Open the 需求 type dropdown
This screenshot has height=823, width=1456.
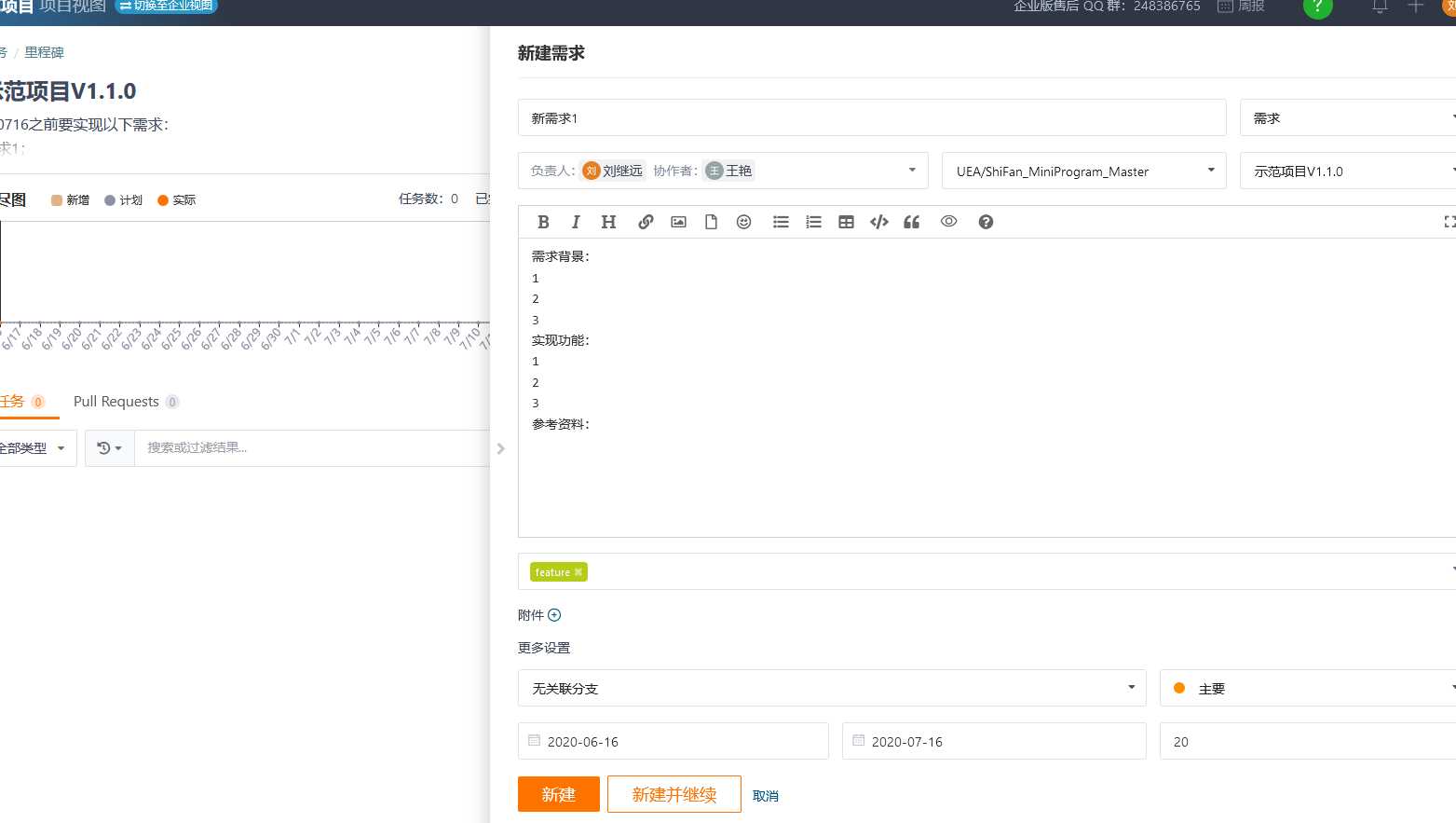[1348, 118]
